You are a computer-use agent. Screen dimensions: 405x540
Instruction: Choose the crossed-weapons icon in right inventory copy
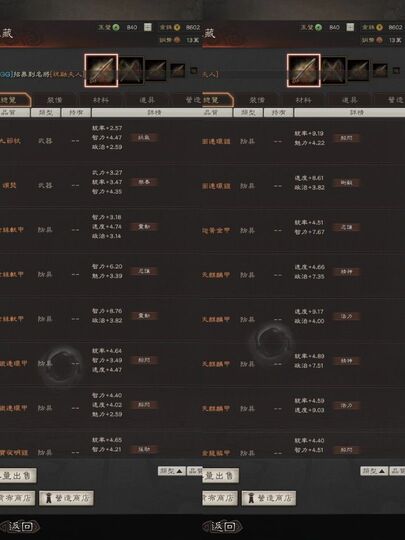pyautogui.click(x=333, y=71)
